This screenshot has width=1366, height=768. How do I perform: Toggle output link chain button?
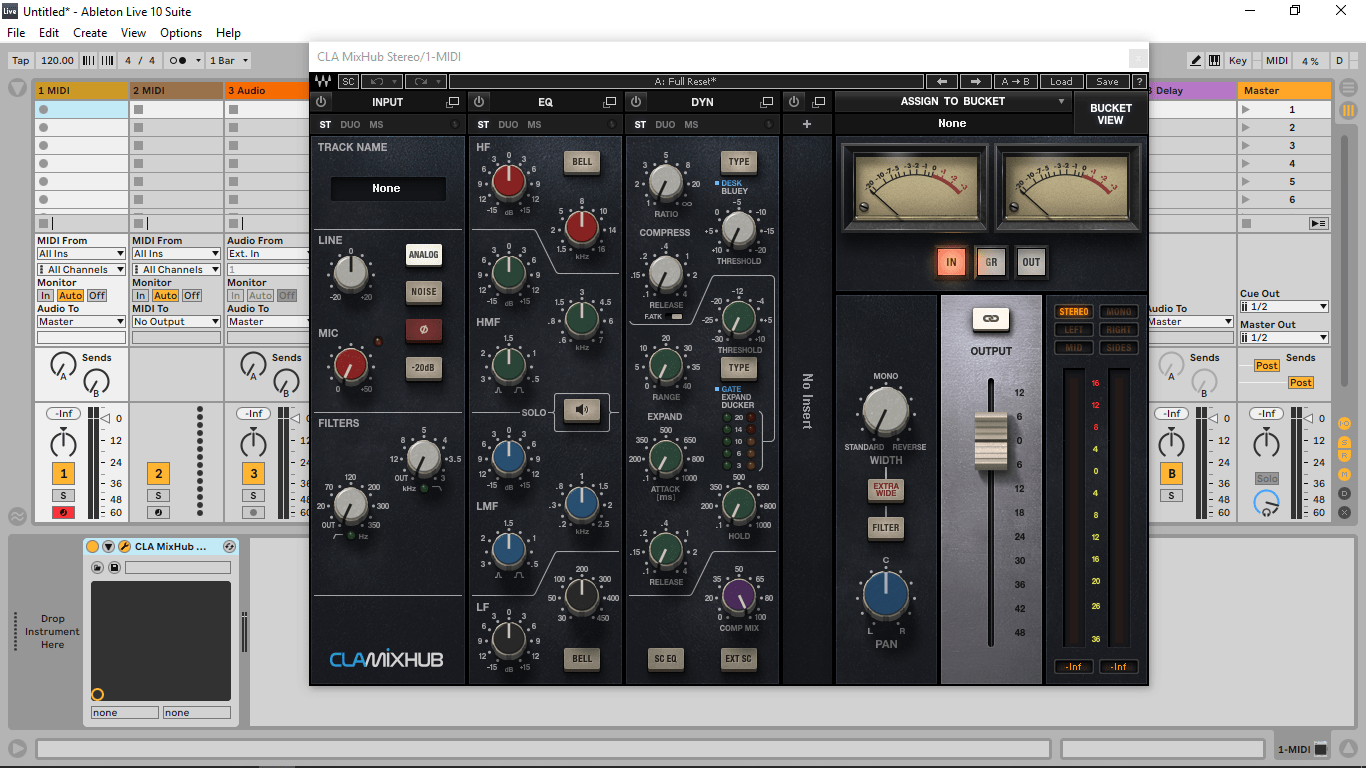click(x=991, y=319)
